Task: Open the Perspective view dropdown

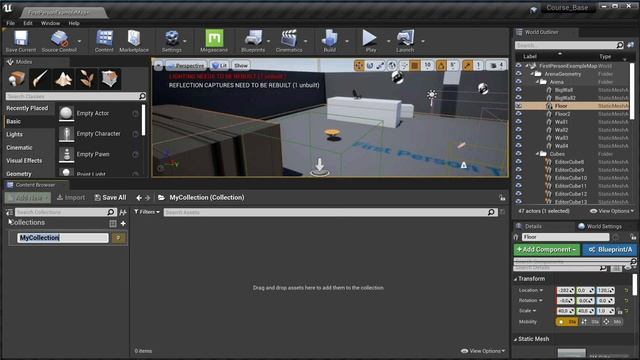Action: pos(186,65)
